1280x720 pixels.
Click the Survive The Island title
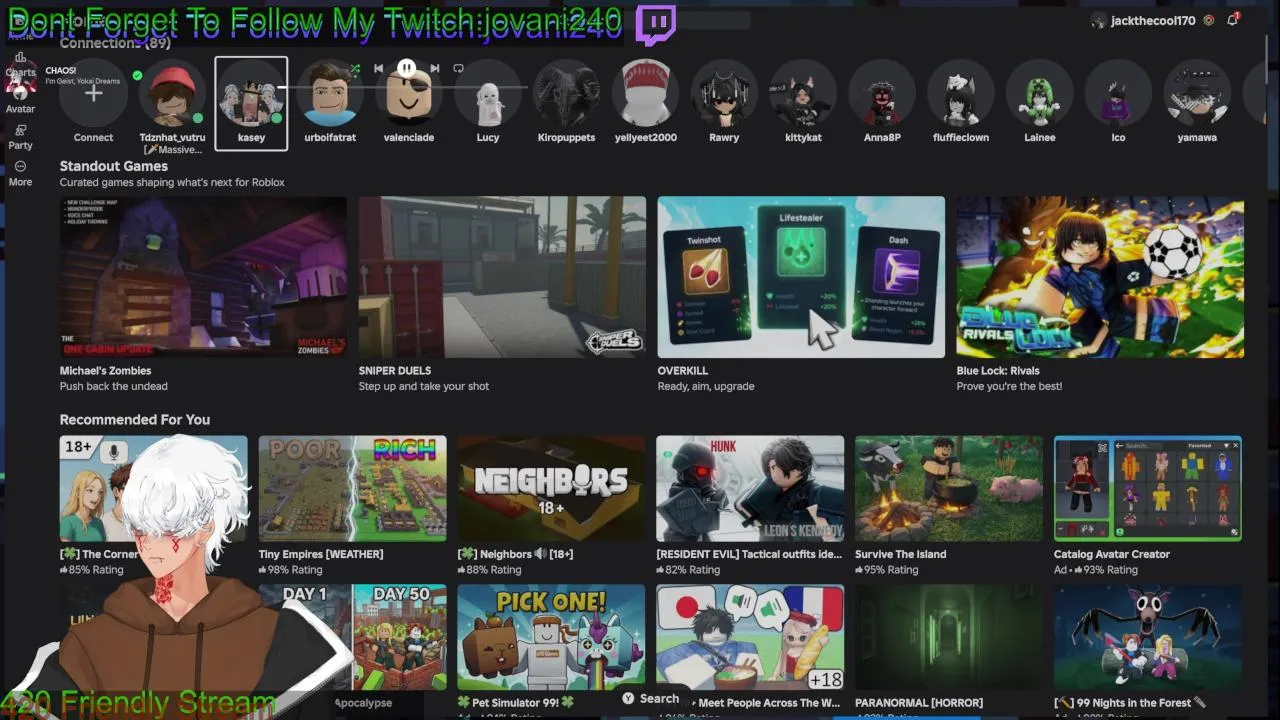[x=900, y=554]
